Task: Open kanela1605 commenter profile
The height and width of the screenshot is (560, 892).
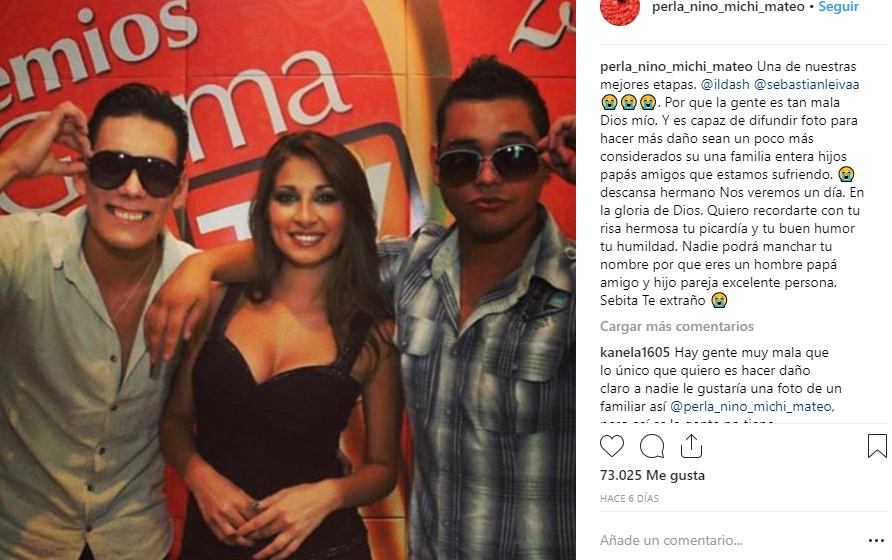Action: tap(635, 353)
